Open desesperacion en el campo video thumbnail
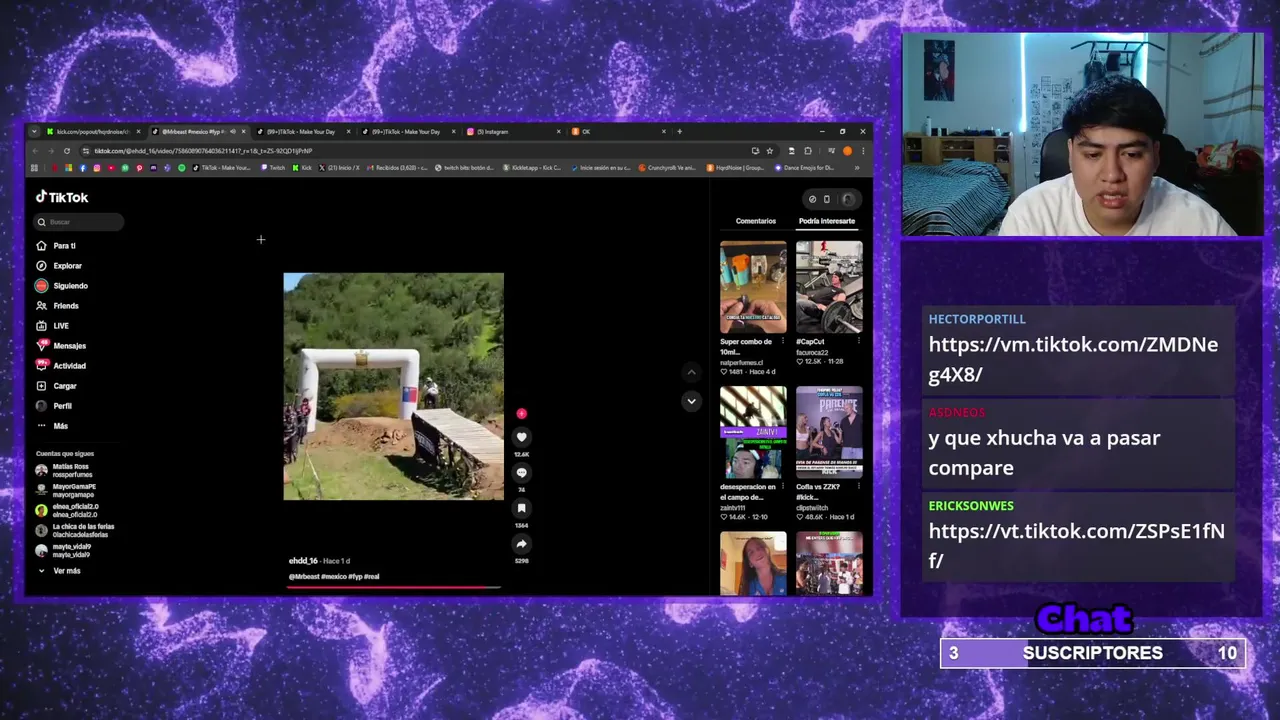Viewport: 1280px width, 720px height. point(753,432)
